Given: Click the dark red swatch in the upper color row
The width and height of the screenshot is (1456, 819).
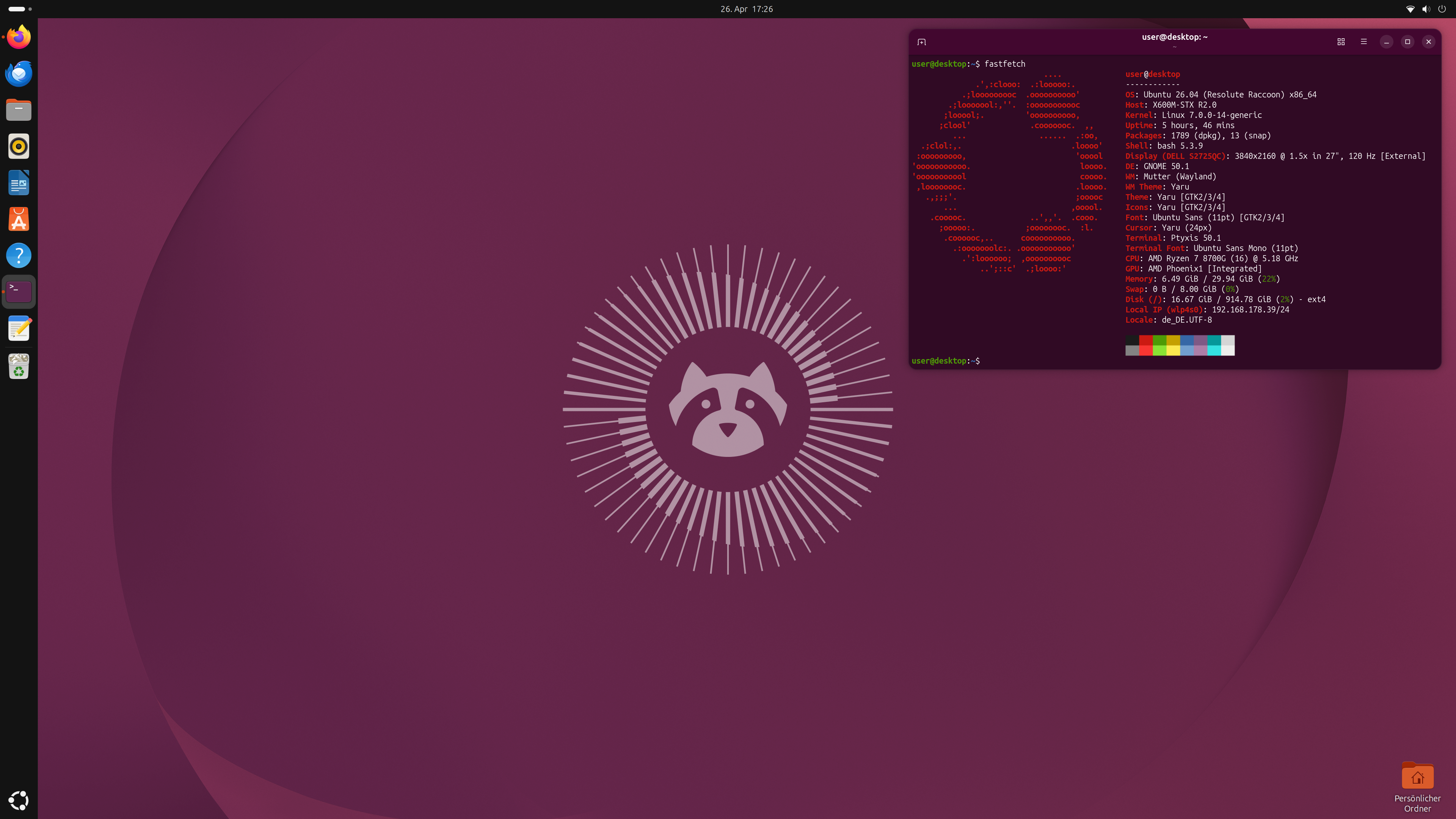Looking at the screenshot, I should [1146, 340].
